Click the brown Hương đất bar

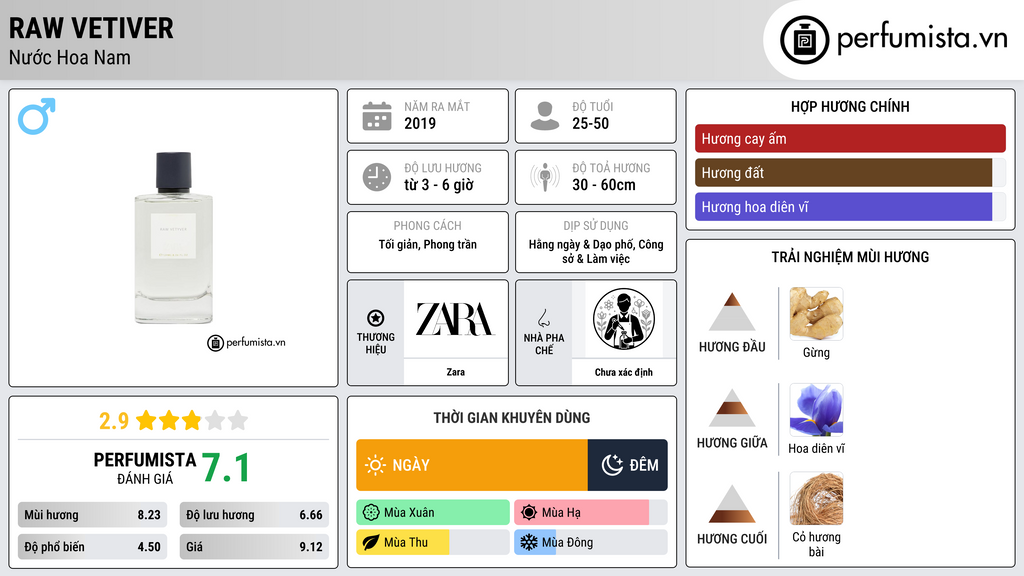[844, 172]
